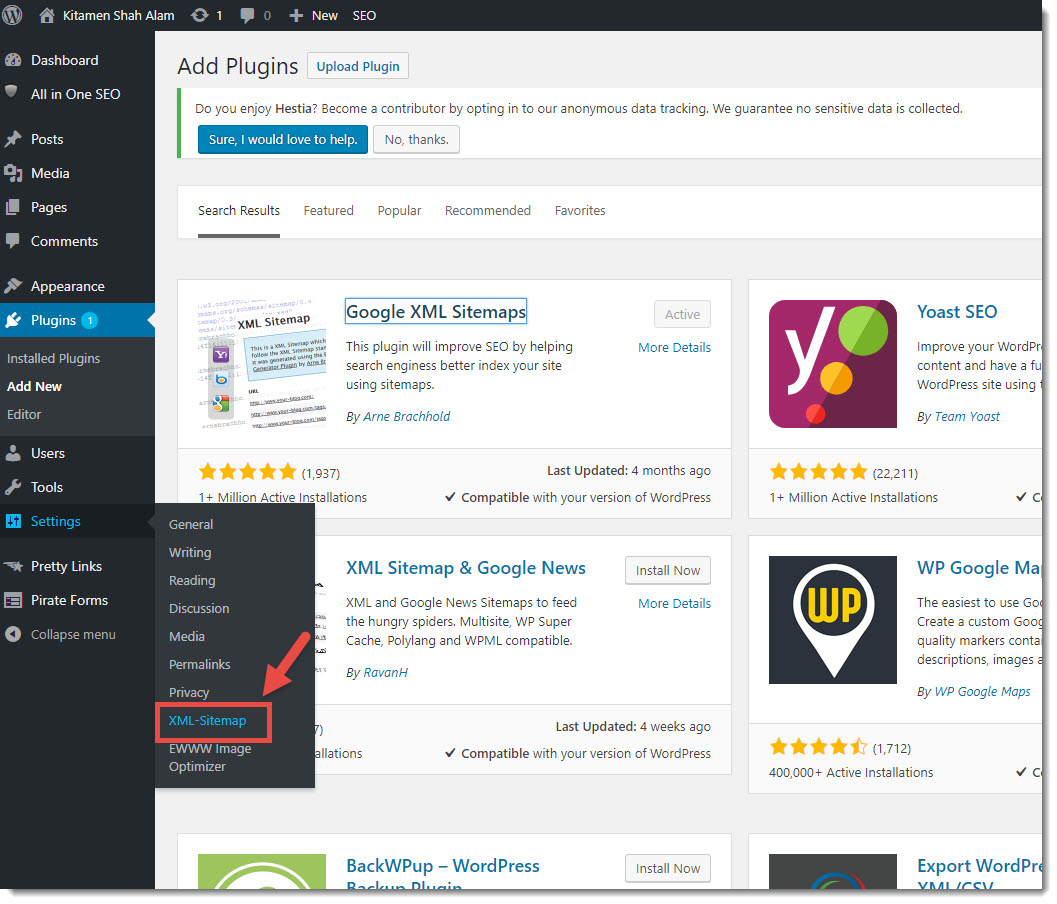View author Arne Brachhold's profile
The width and height of the screenshot is (1057, 904).
(x=406, y=417)
